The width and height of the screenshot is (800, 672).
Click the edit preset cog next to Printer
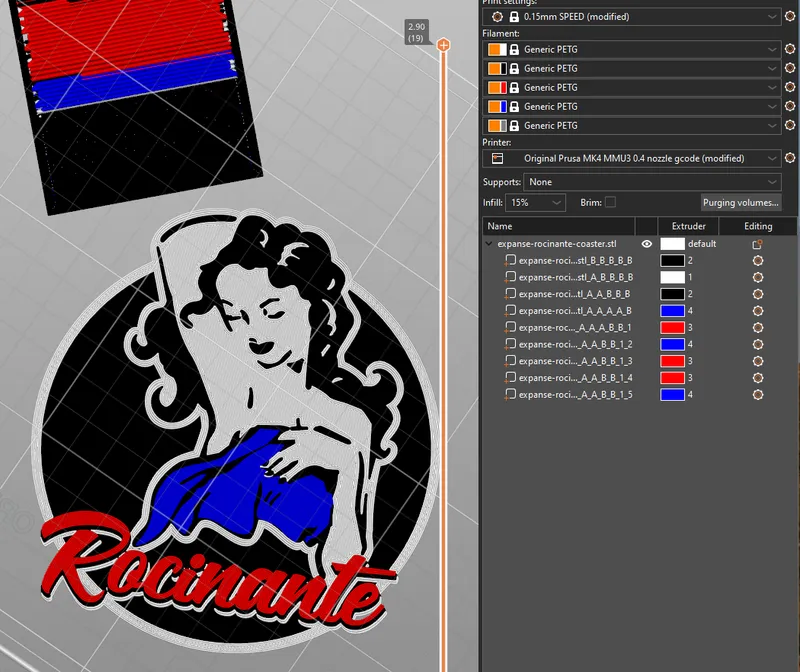click(790, 158)
